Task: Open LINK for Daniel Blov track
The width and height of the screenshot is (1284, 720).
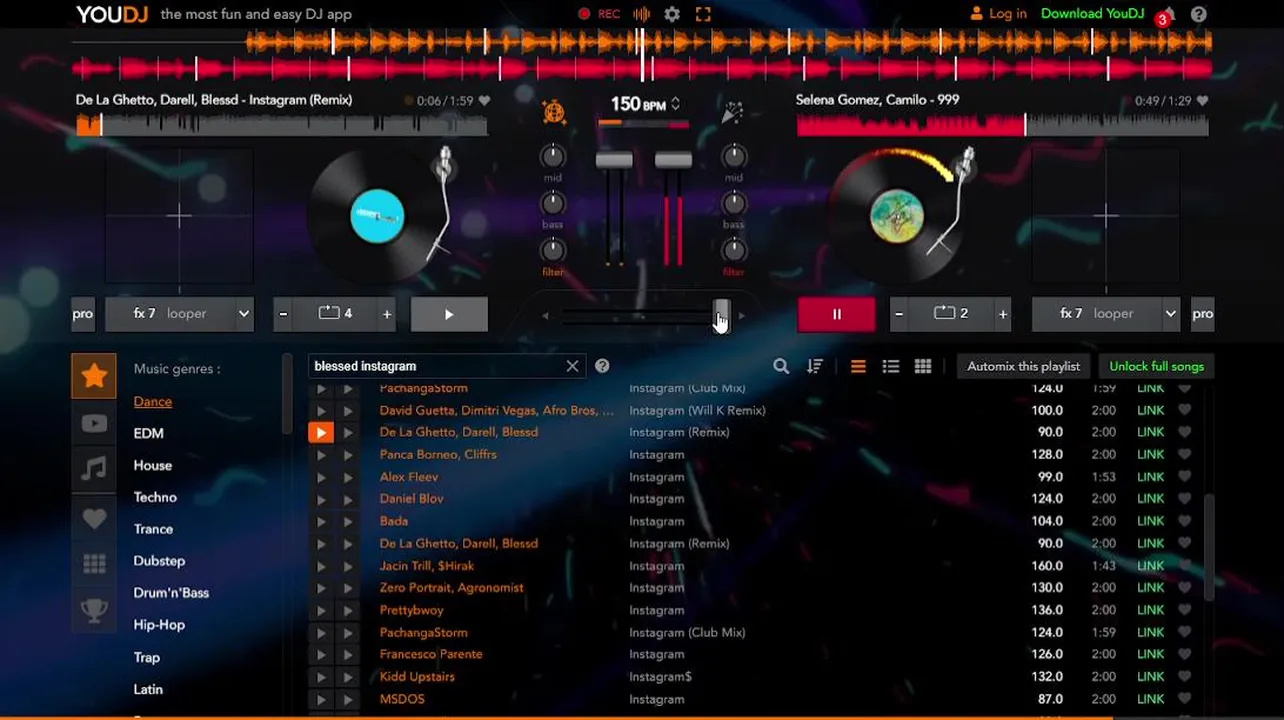Action: point(1150,499)
